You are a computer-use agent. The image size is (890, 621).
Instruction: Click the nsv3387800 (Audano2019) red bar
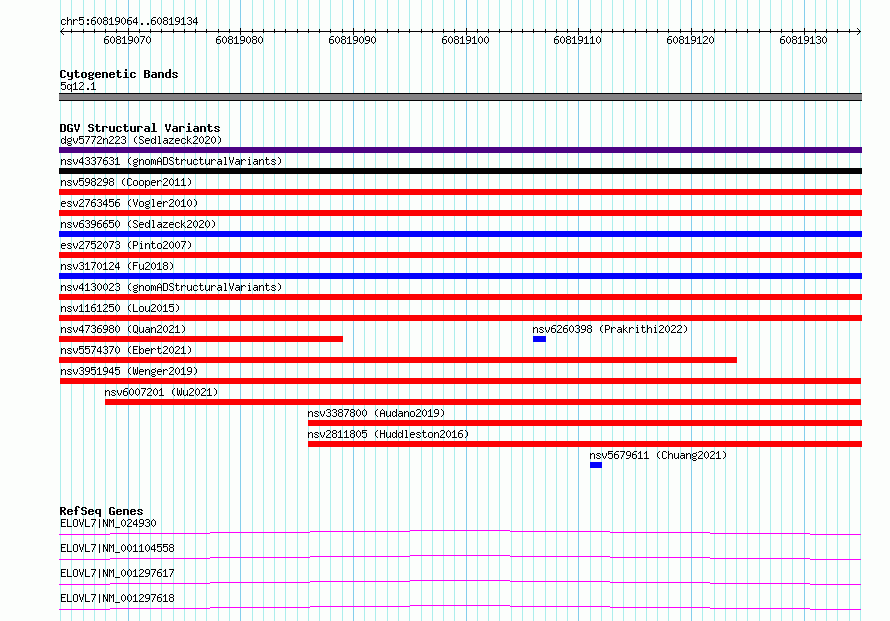tap(585, 423)
